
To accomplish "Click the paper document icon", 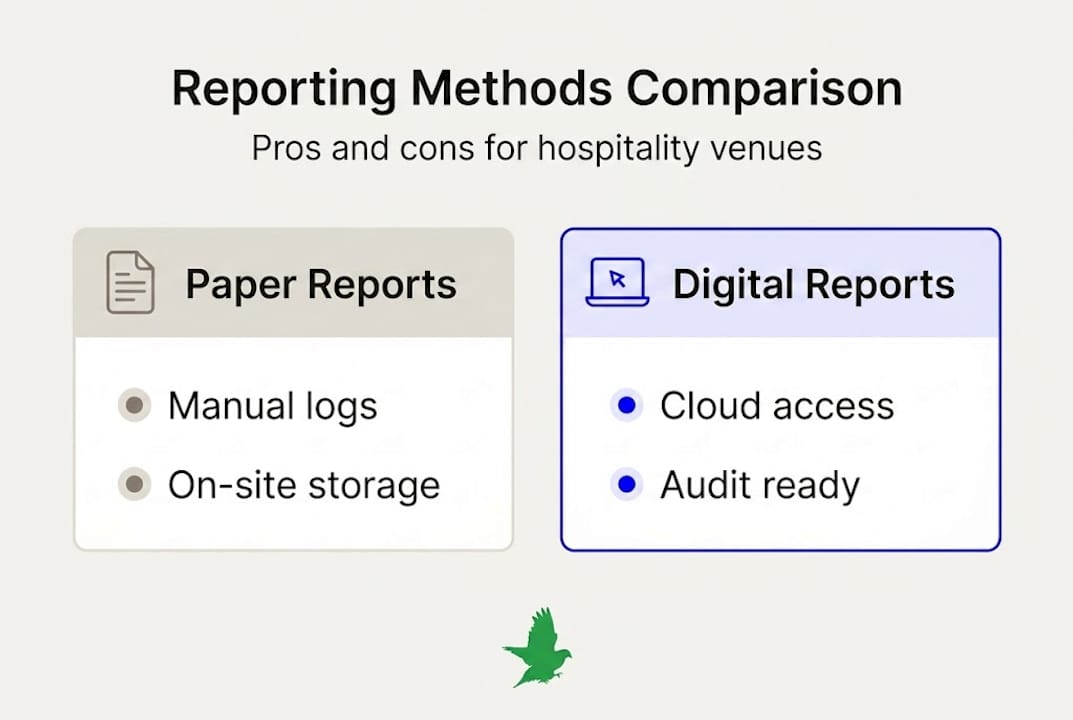I will (130, 282).
